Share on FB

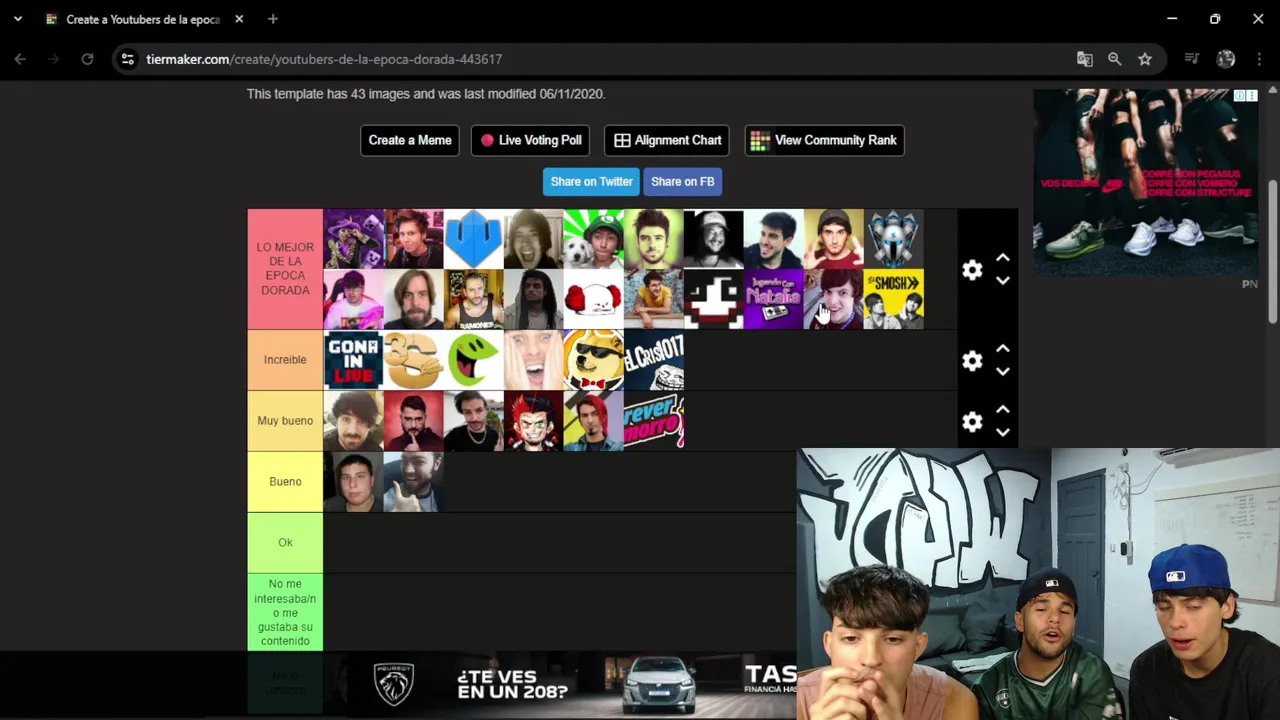(x=682, y=181)
